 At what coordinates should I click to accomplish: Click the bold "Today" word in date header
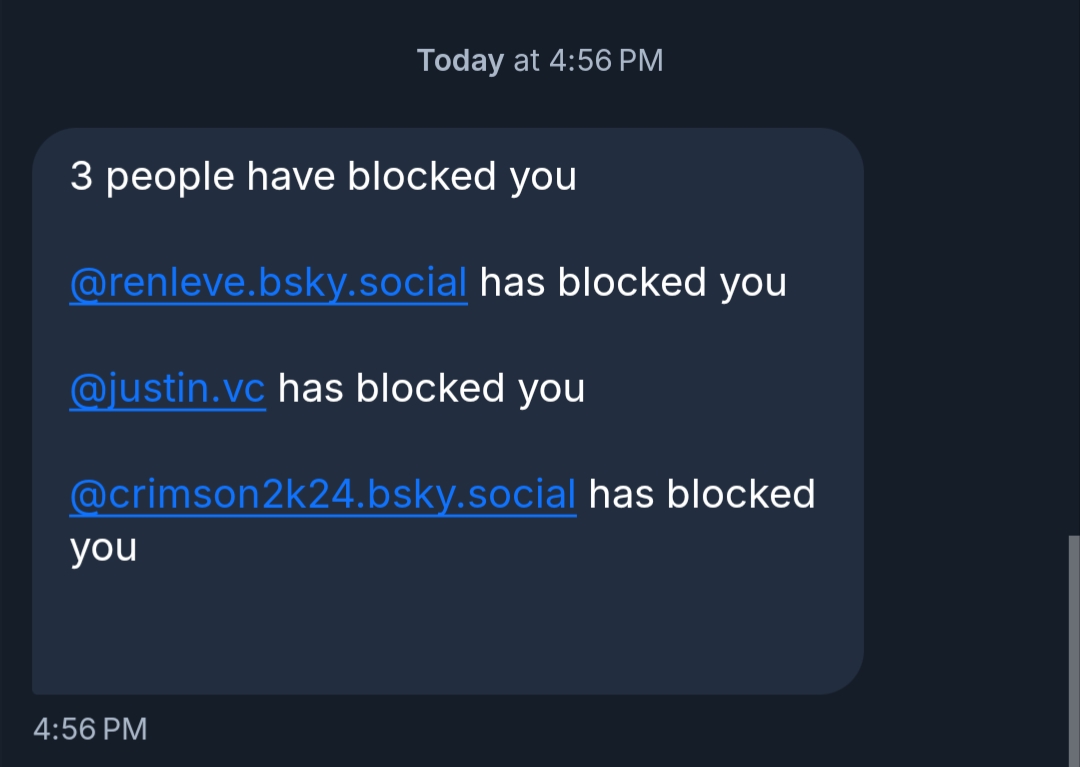[460, 61]
